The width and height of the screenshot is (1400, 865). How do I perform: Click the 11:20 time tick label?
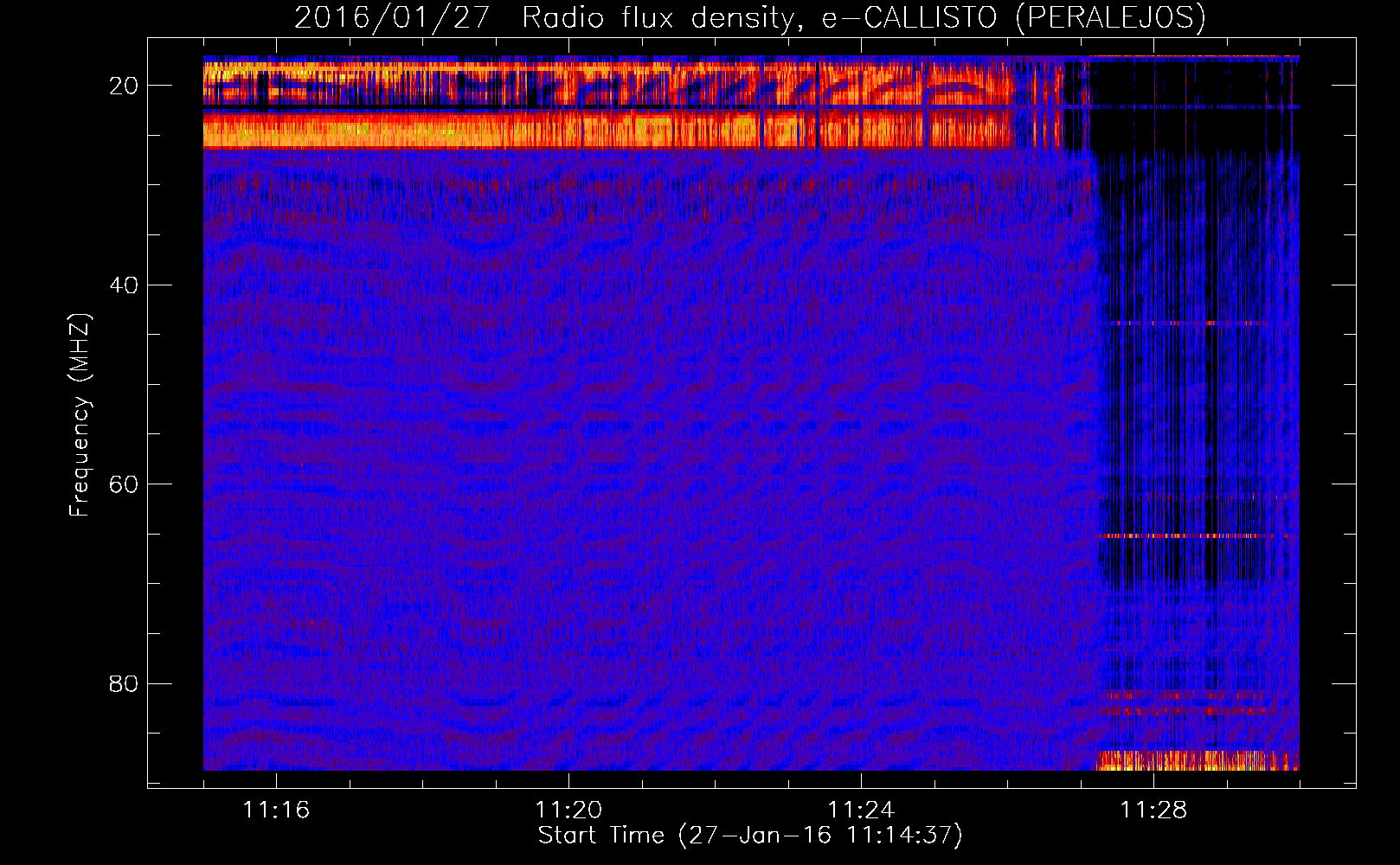tap(568, 810)
